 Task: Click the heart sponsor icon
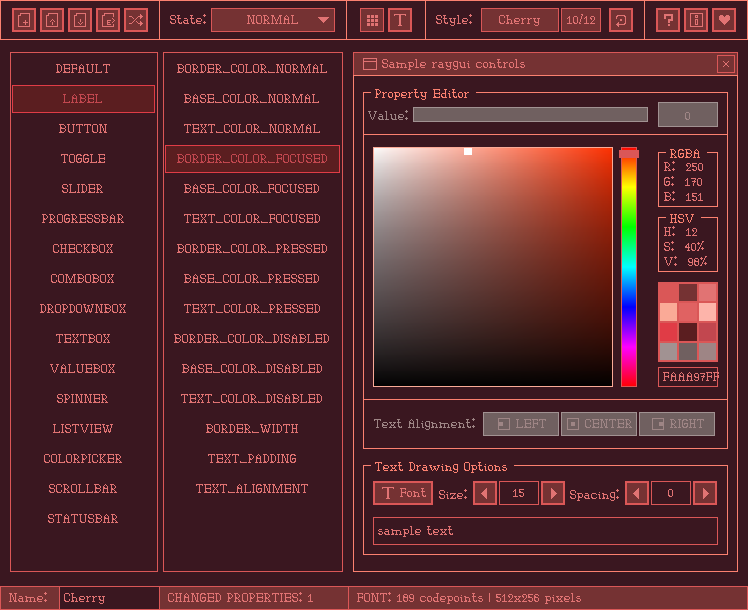724,20
